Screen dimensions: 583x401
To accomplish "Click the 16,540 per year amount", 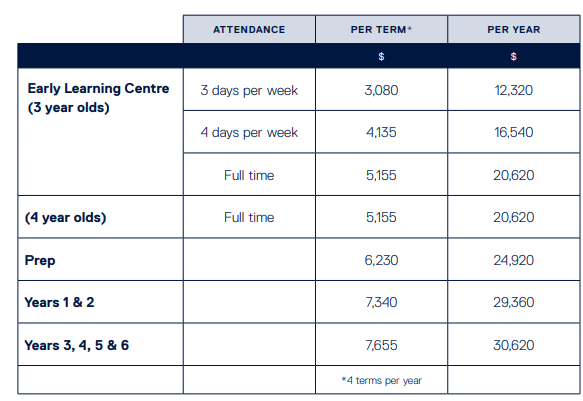I will click(x=513, y=132).
